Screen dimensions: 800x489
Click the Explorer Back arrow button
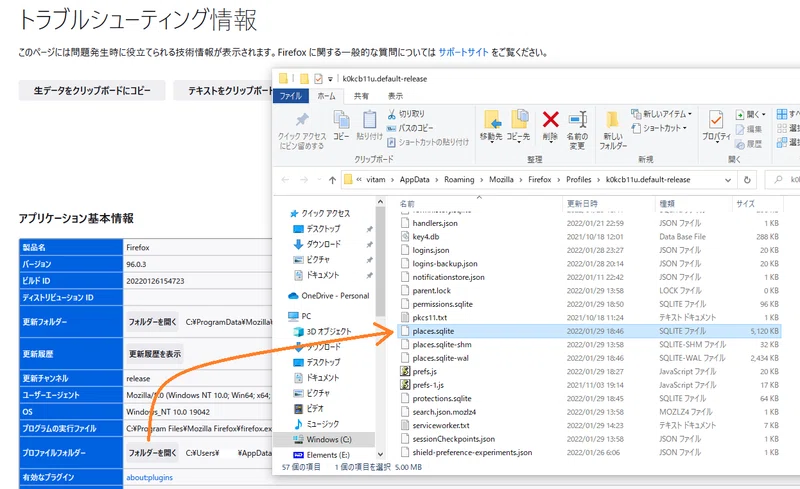(285, 180)
